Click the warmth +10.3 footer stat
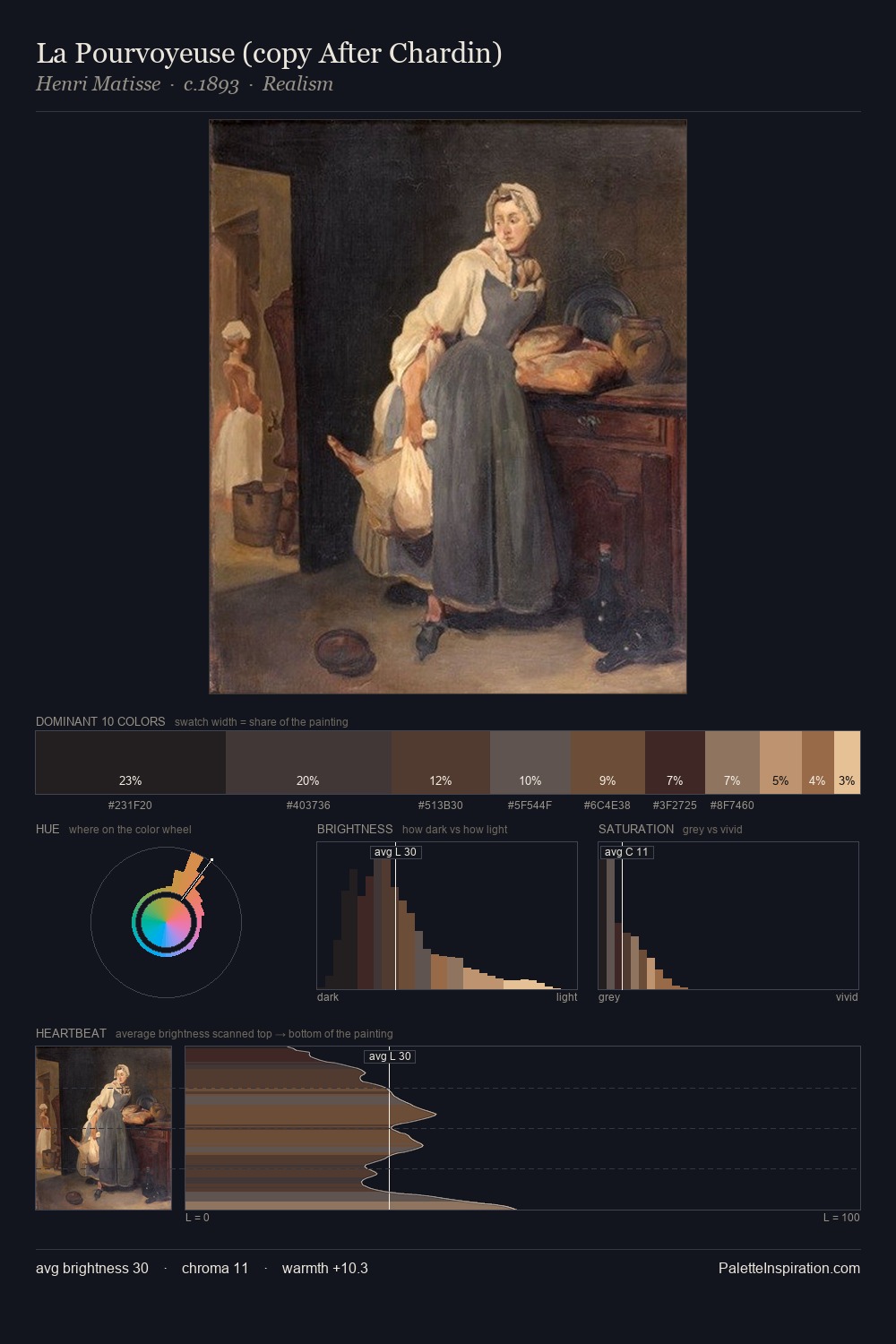The height and width of the screenshot is (1344, 896). point(325,1268)
